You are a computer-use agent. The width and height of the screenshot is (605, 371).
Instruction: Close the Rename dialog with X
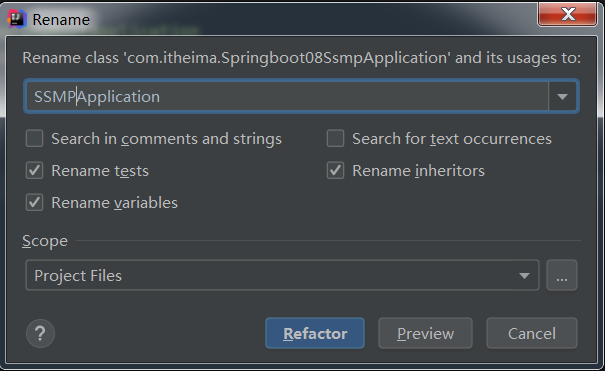(x=567, y=14)
